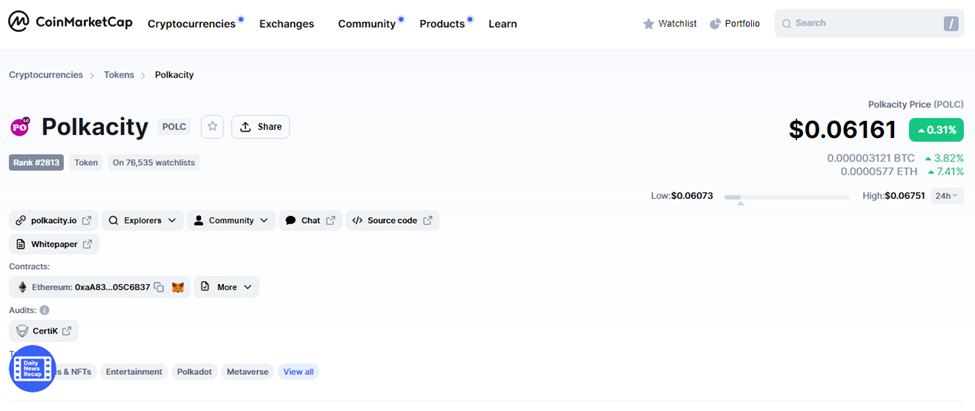This screenshot has height=411, width=975.
Task: Click the green 0.31% change badge
Action: pos(936,130)
